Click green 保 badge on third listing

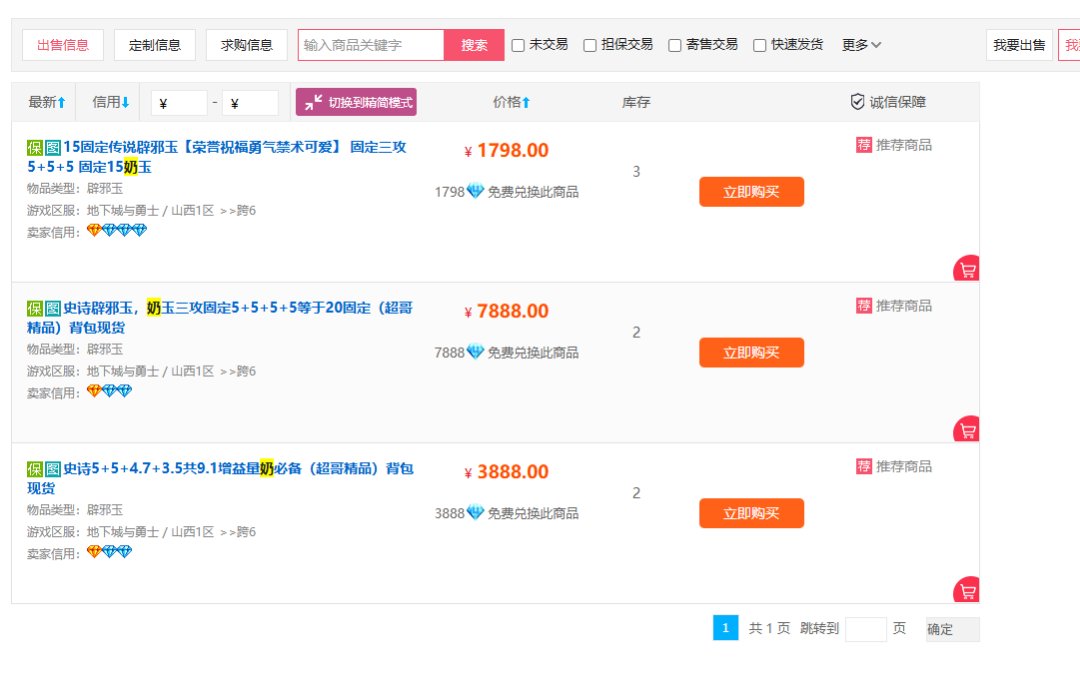[x=35, y=469]
